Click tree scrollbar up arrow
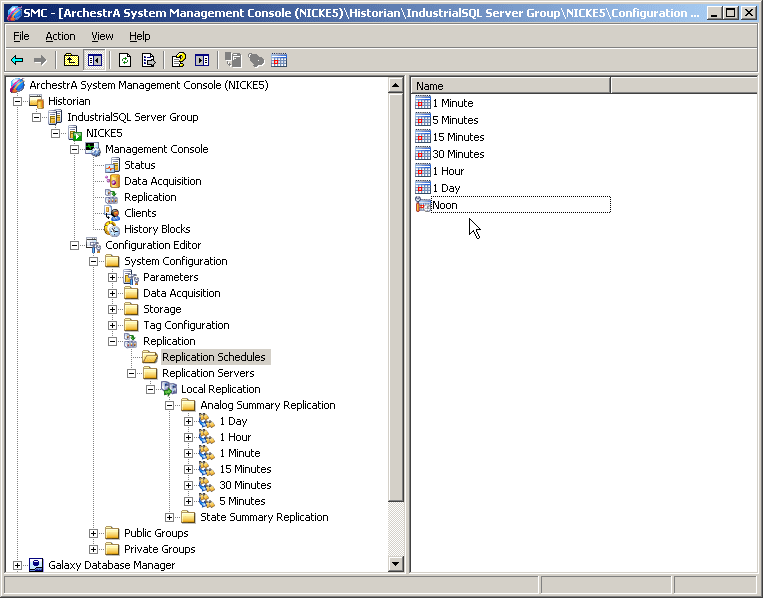Image resolution: width=763 pixels, height=598 pixels. 396,86
